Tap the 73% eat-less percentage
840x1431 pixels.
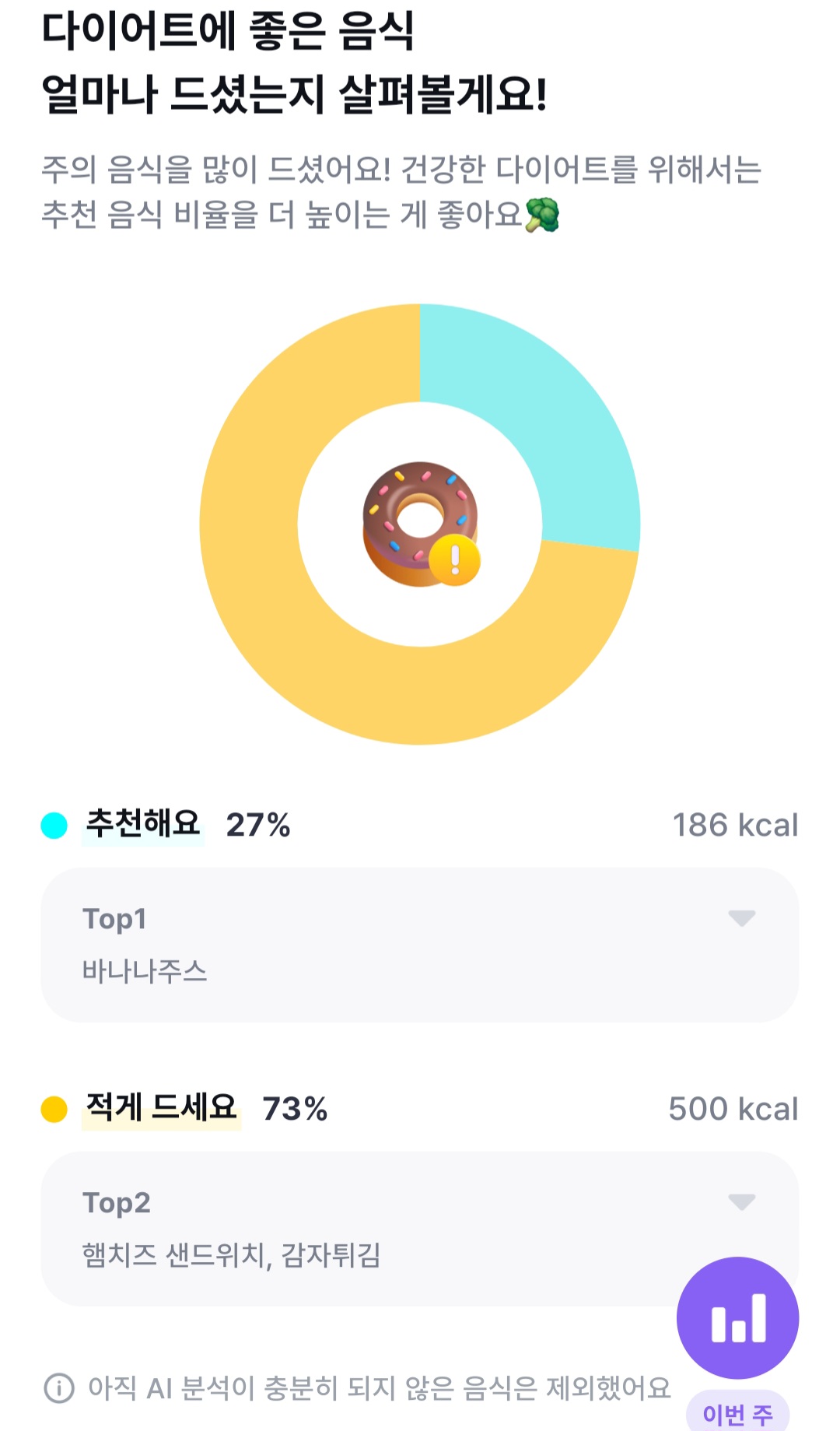[x=295, y=1109]
